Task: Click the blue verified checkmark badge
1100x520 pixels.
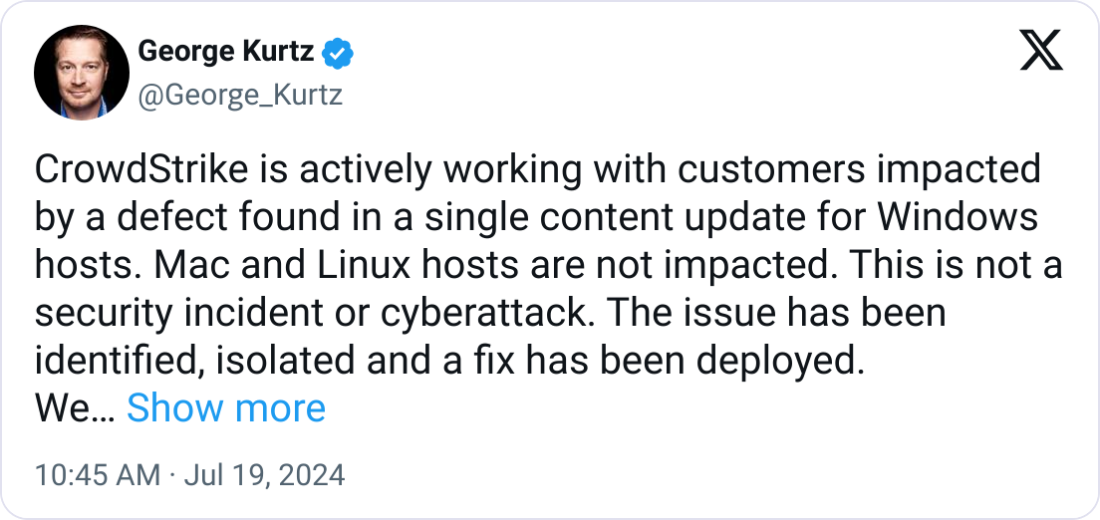Action: [337, 53]
